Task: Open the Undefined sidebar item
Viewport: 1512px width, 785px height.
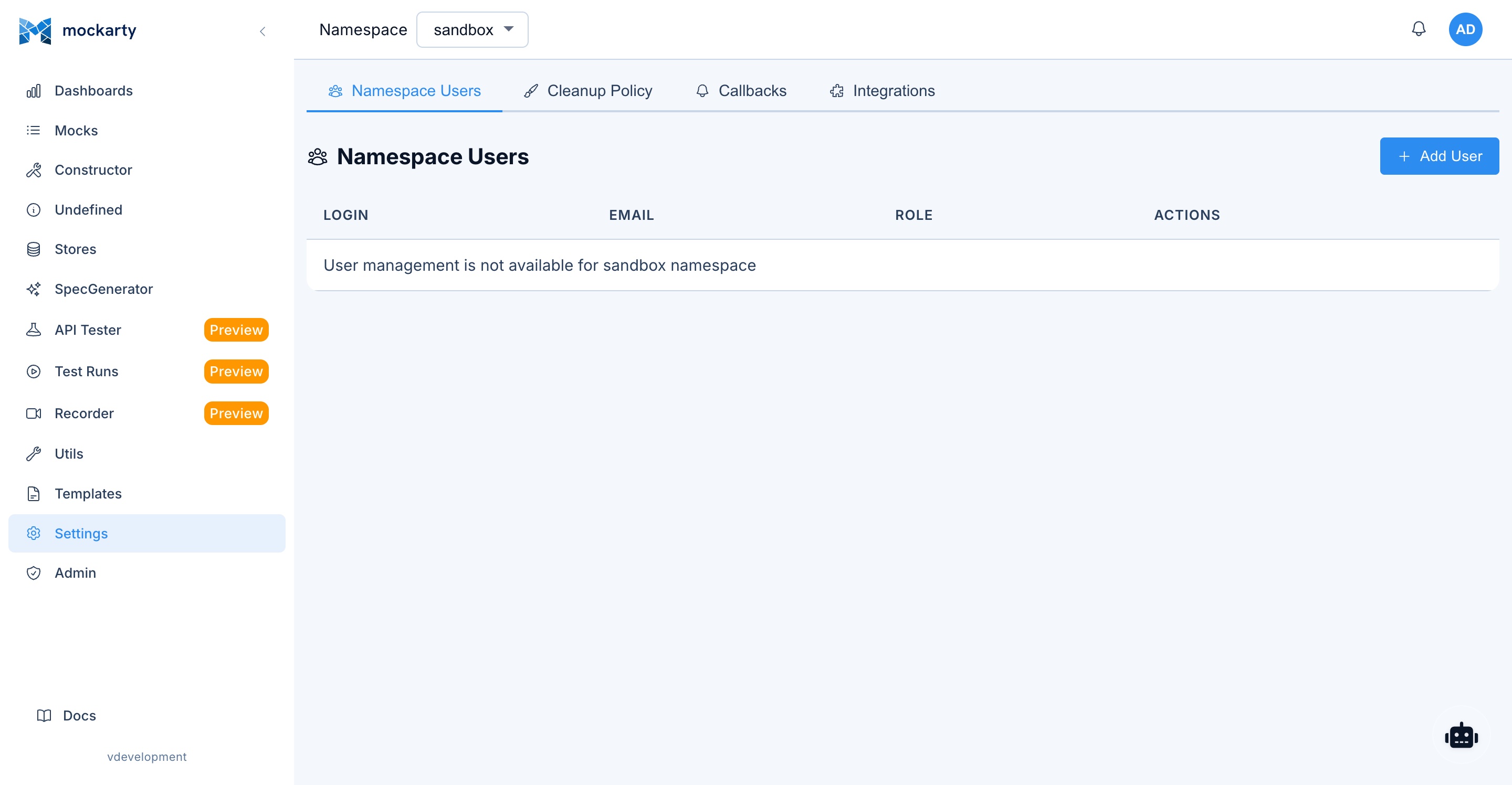Action: [147, 209]
